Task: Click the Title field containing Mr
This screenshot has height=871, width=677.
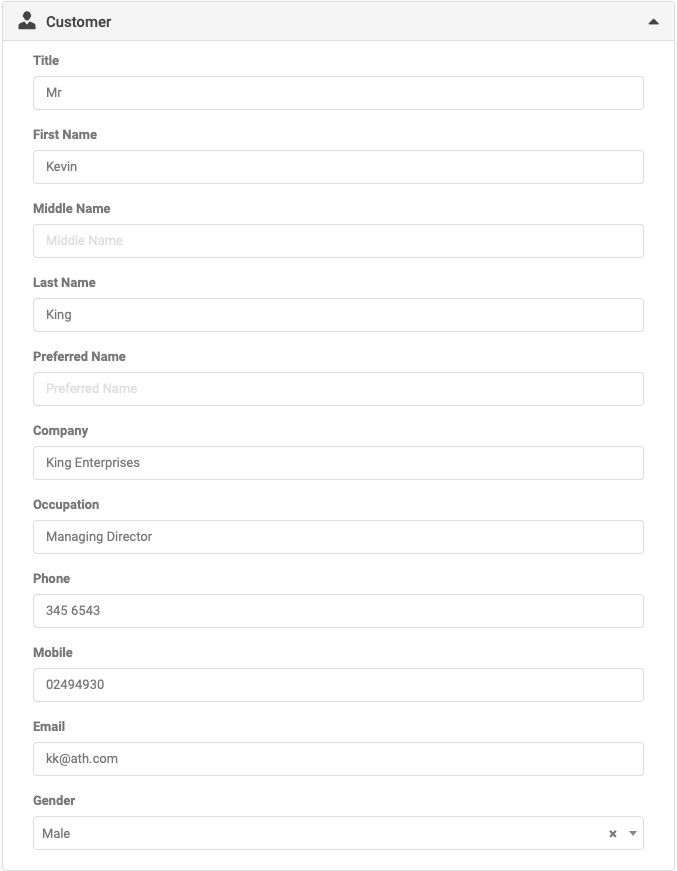Action: (x=338, y=93)
